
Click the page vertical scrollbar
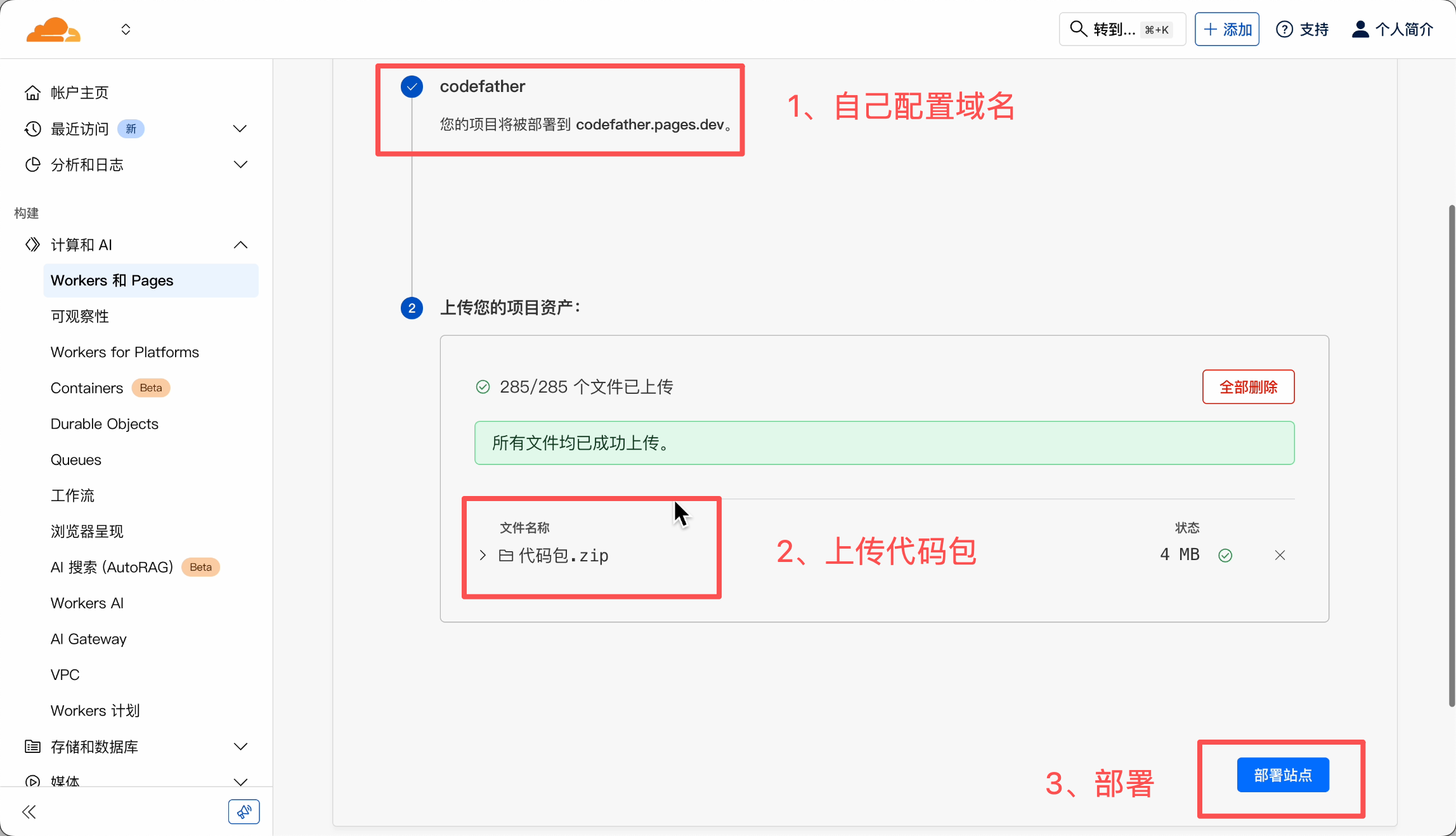click(x=1451, y=455)
